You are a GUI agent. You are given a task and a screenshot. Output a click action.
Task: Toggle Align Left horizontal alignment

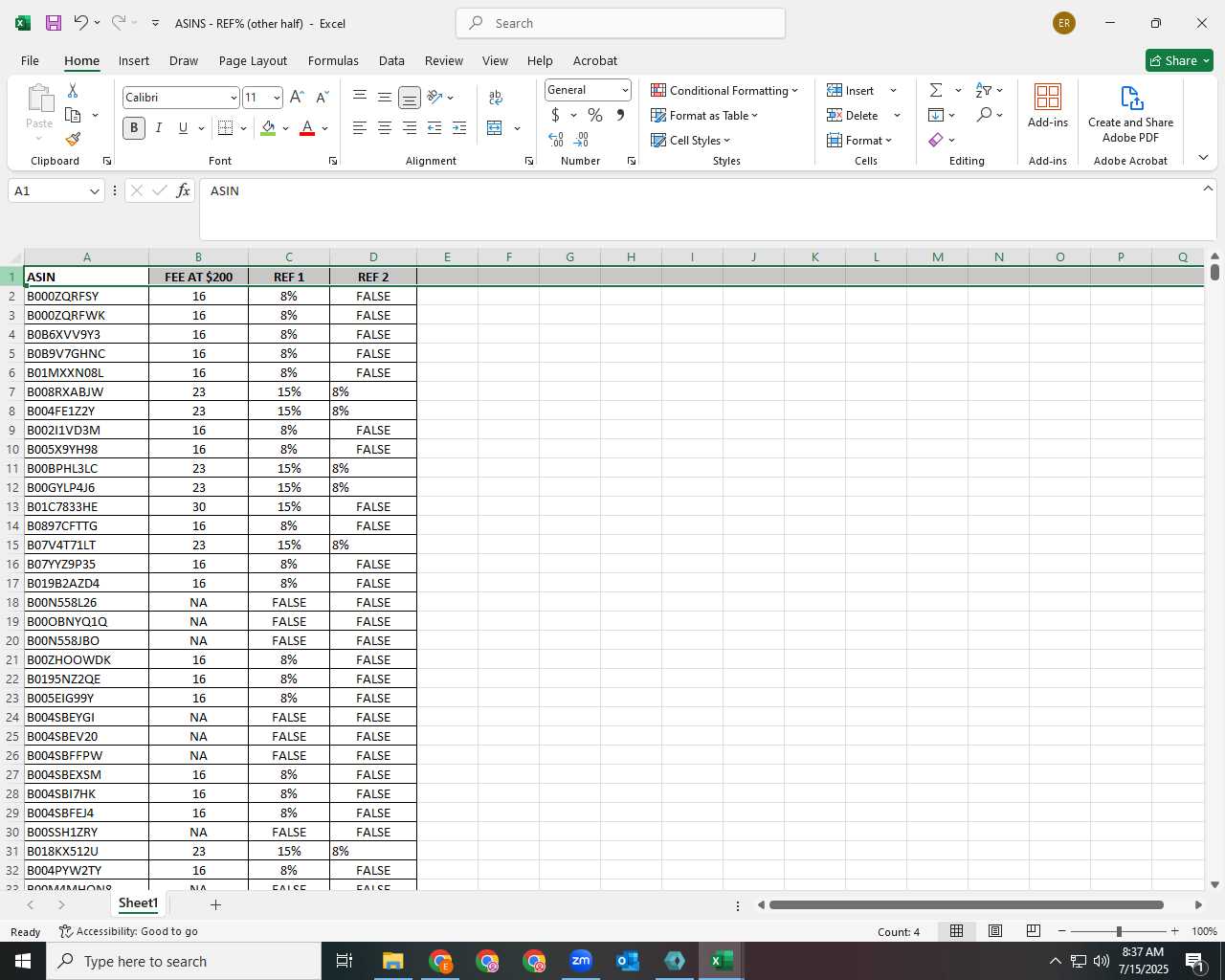click(360, 127)
